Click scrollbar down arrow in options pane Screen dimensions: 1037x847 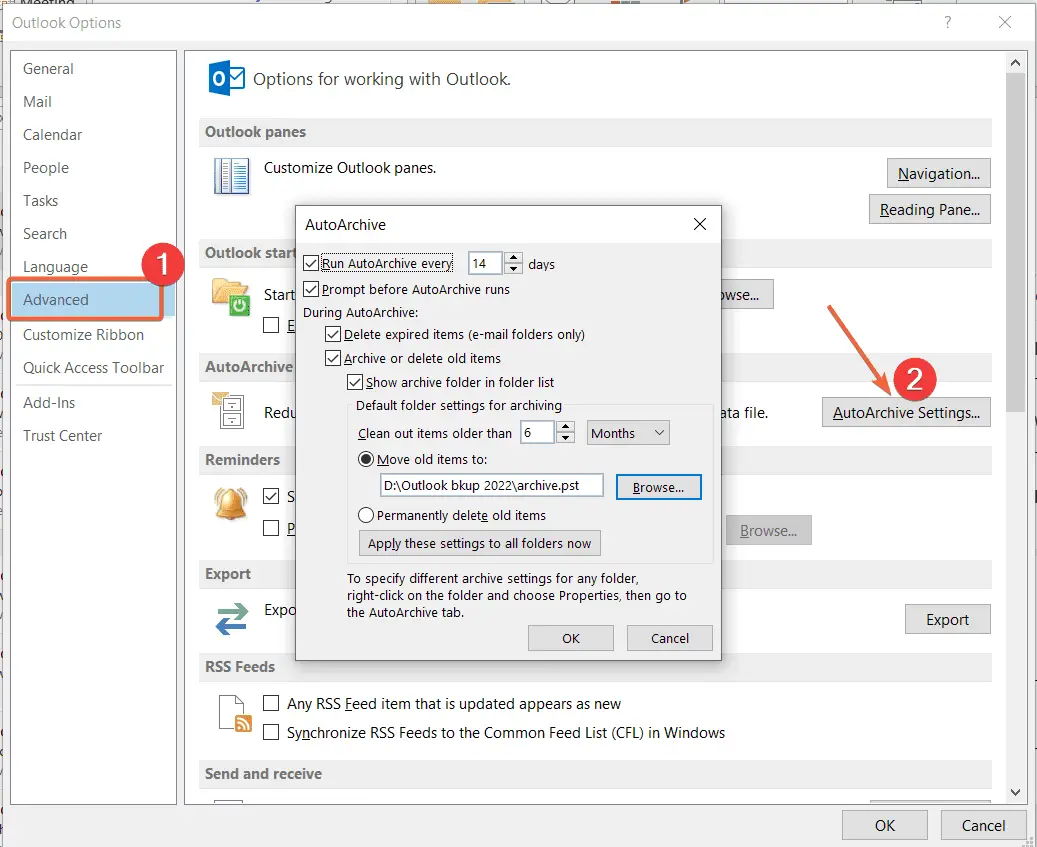(1016, 792)
